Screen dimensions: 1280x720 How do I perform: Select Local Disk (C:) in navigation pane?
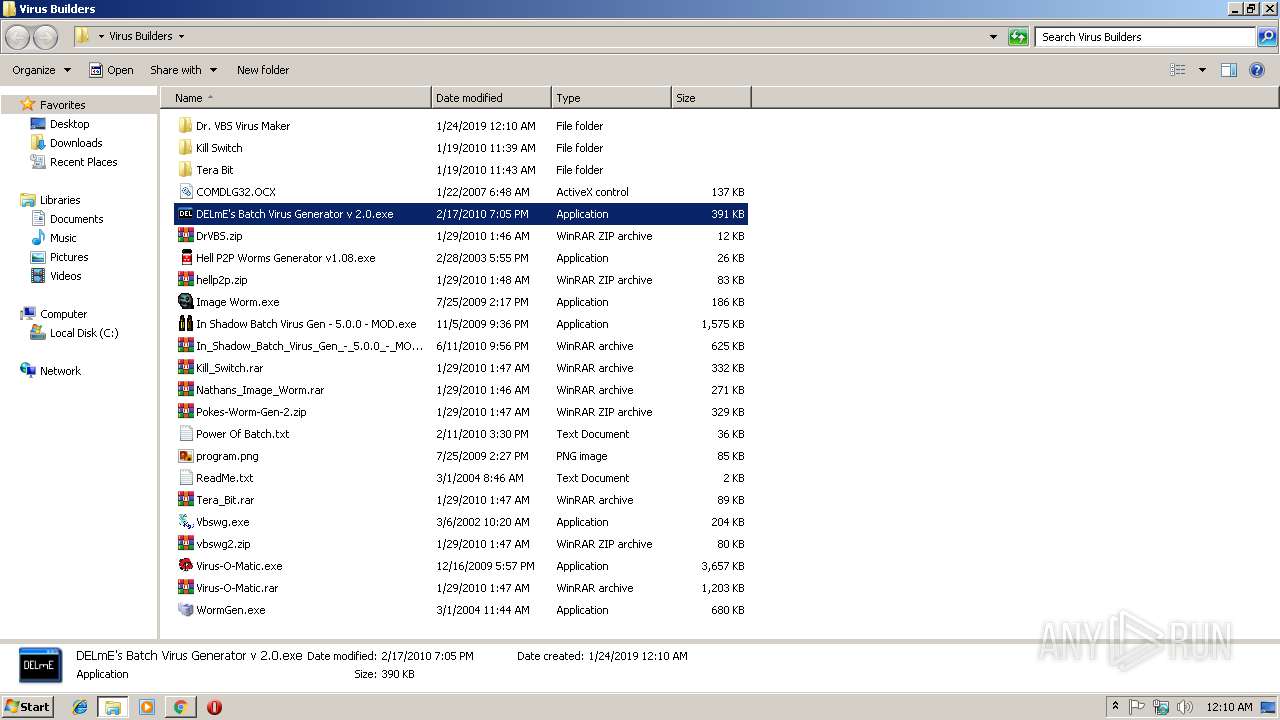click(84, 333)
